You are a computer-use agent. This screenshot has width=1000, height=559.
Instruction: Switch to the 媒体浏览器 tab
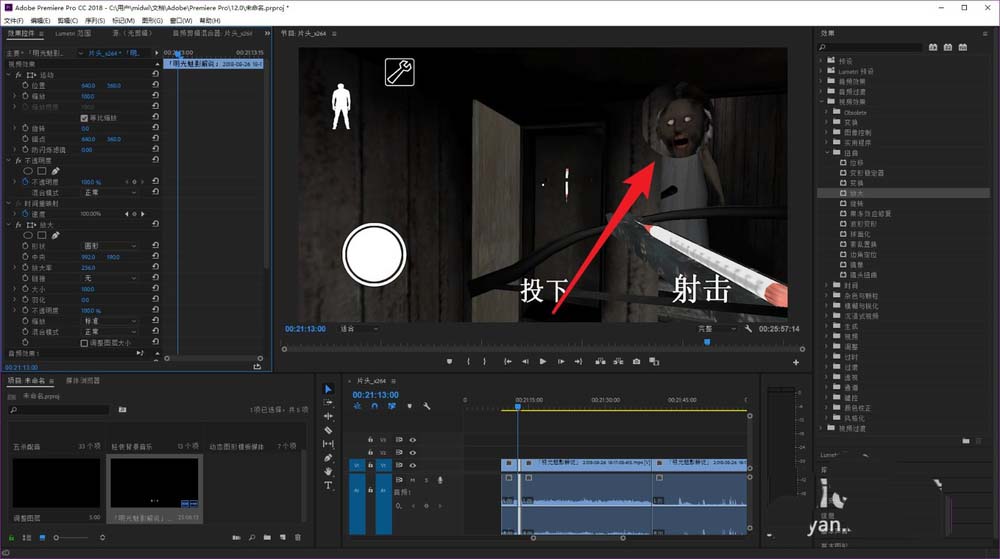click(x=81, y=381)
